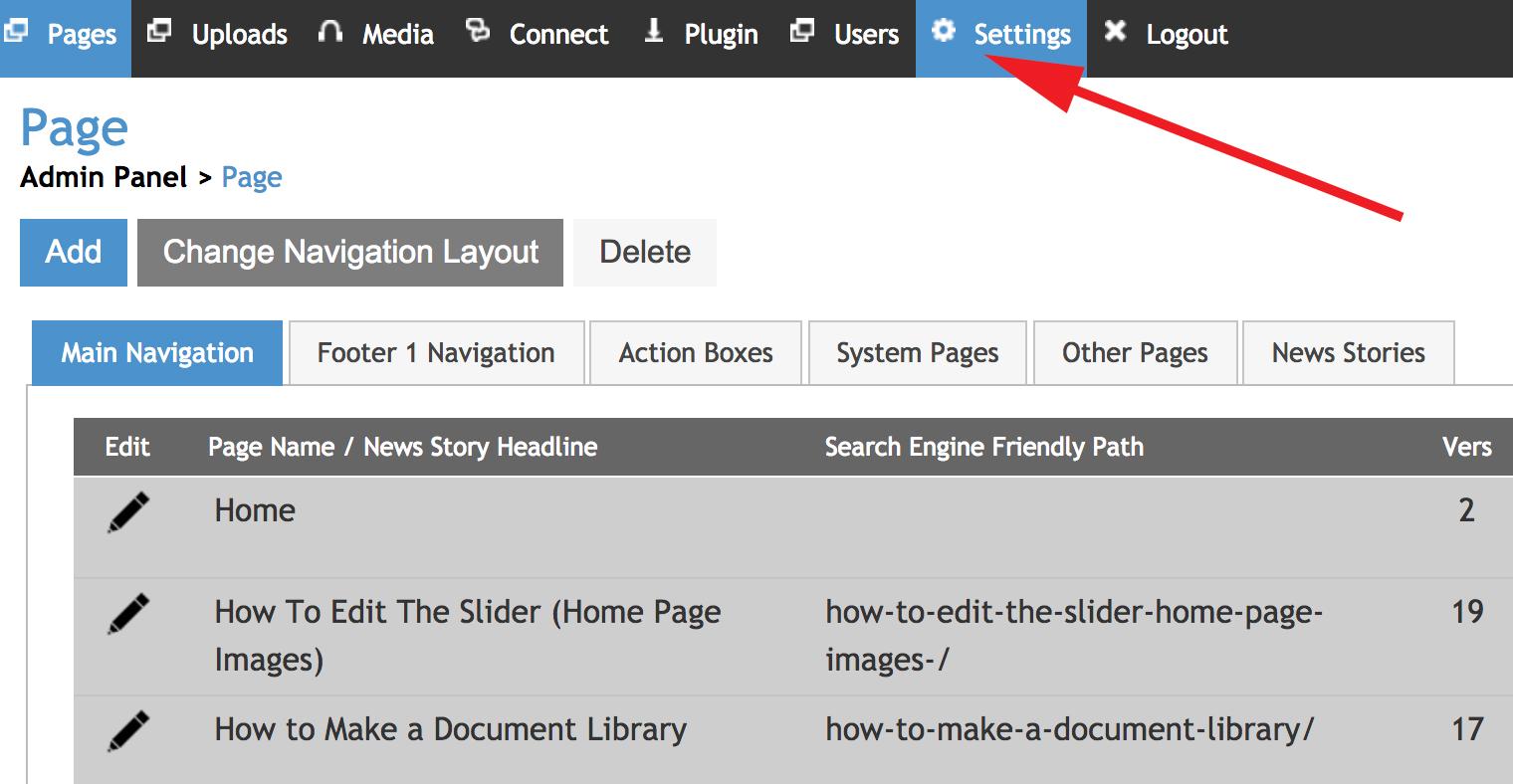This screenshot has height=784, width=1513.
Task: Switch to the Footer 1 Navigation tab
Action: tap(436, 353)
